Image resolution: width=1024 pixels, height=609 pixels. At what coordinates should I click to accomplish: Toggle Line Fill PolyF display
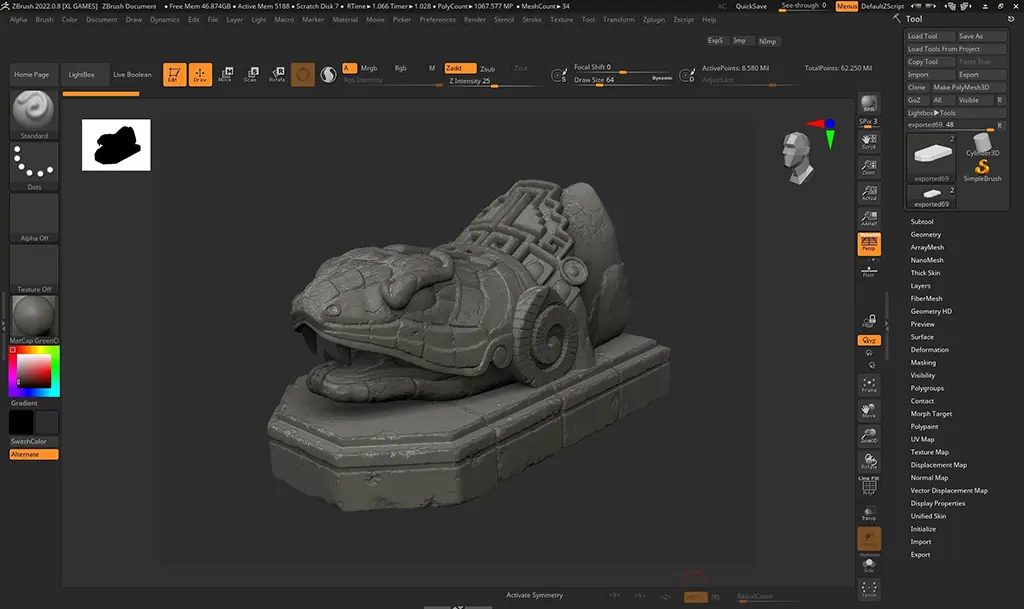pyautogui.click(x=869, y=486)
